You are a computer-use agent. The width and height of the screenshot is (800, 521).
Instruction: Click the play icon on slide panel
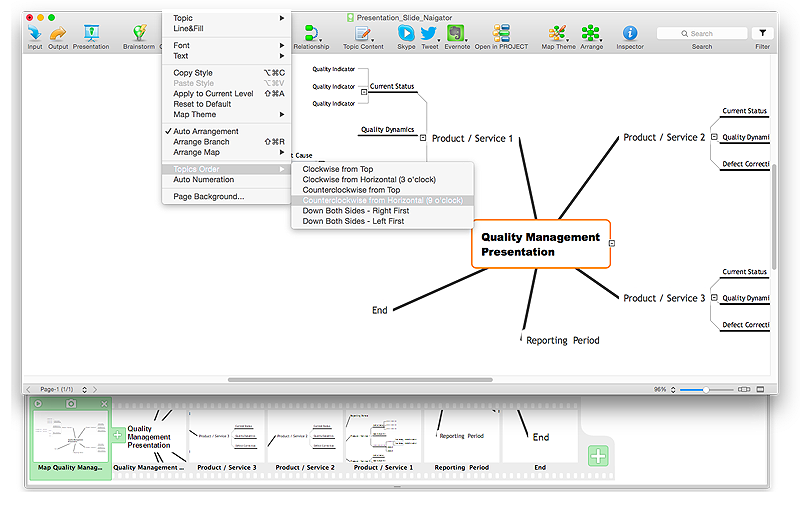38,404
